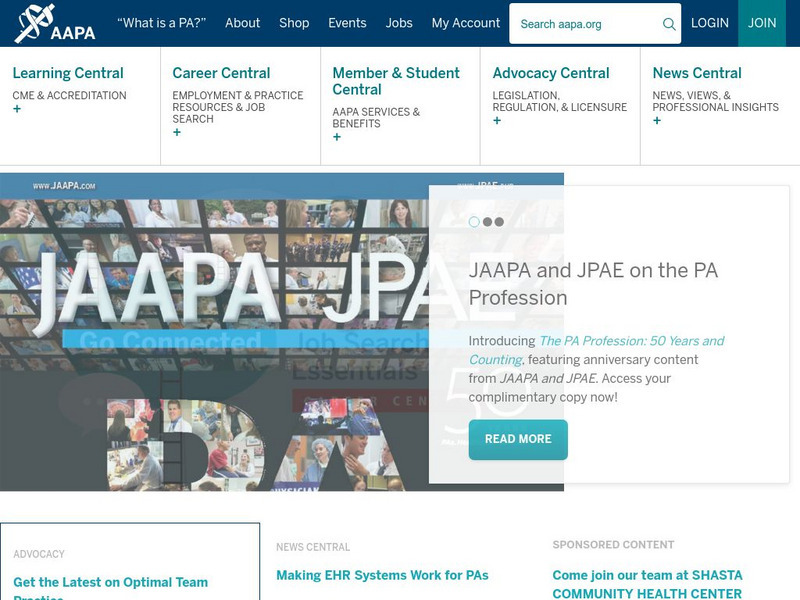Open the Jobs menu item
Image resolution: width=800 pixels, height=600 pixels.
[x=399, y=23]
